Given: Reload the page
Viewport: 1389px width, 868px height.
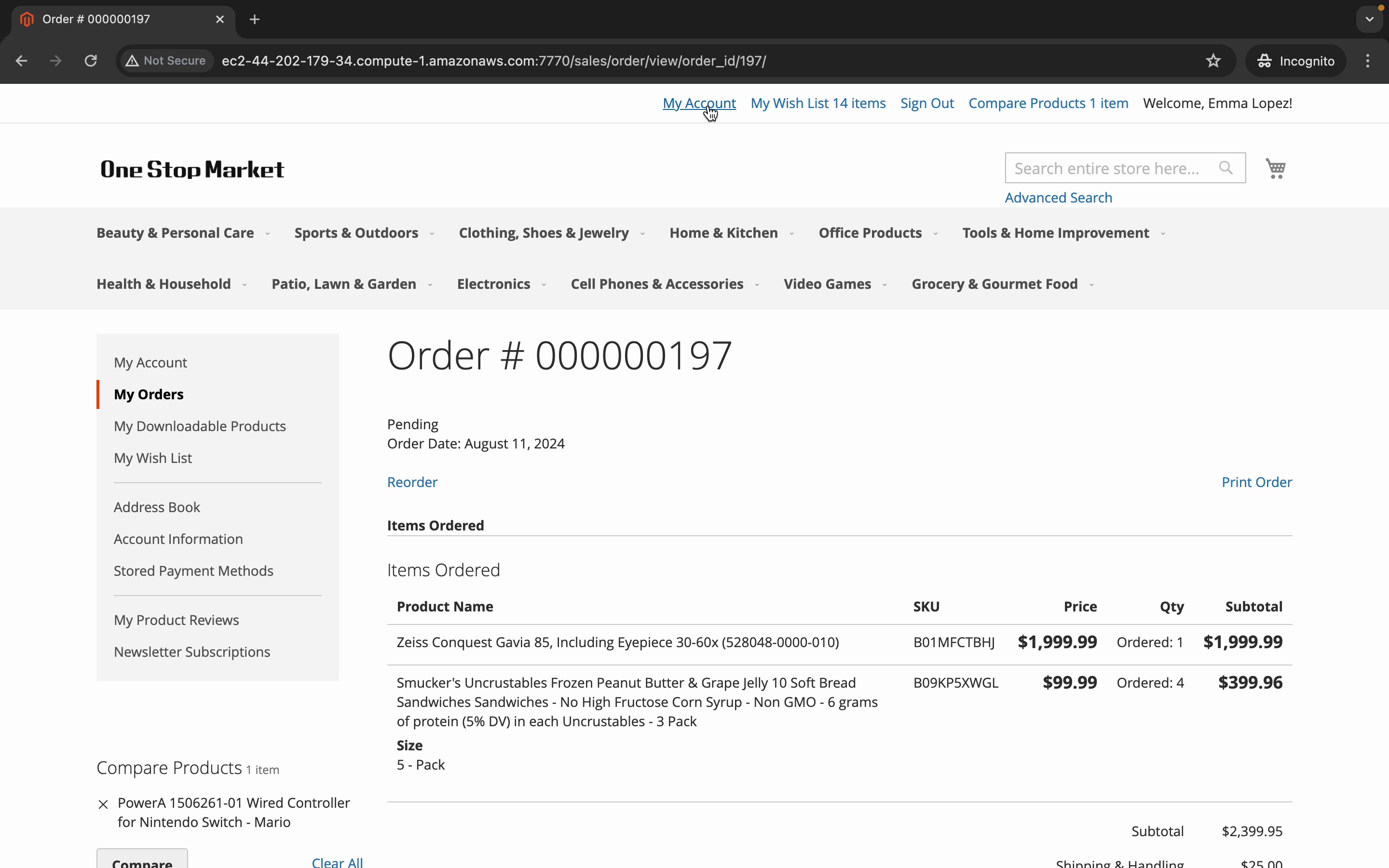Looking at the screenshot, I should click(x=91, y=61).
